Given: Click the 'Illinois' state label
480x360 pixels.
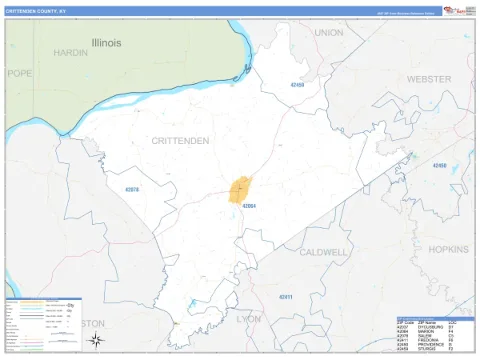Looking at the screenshot, I should [x=106, y=43].
